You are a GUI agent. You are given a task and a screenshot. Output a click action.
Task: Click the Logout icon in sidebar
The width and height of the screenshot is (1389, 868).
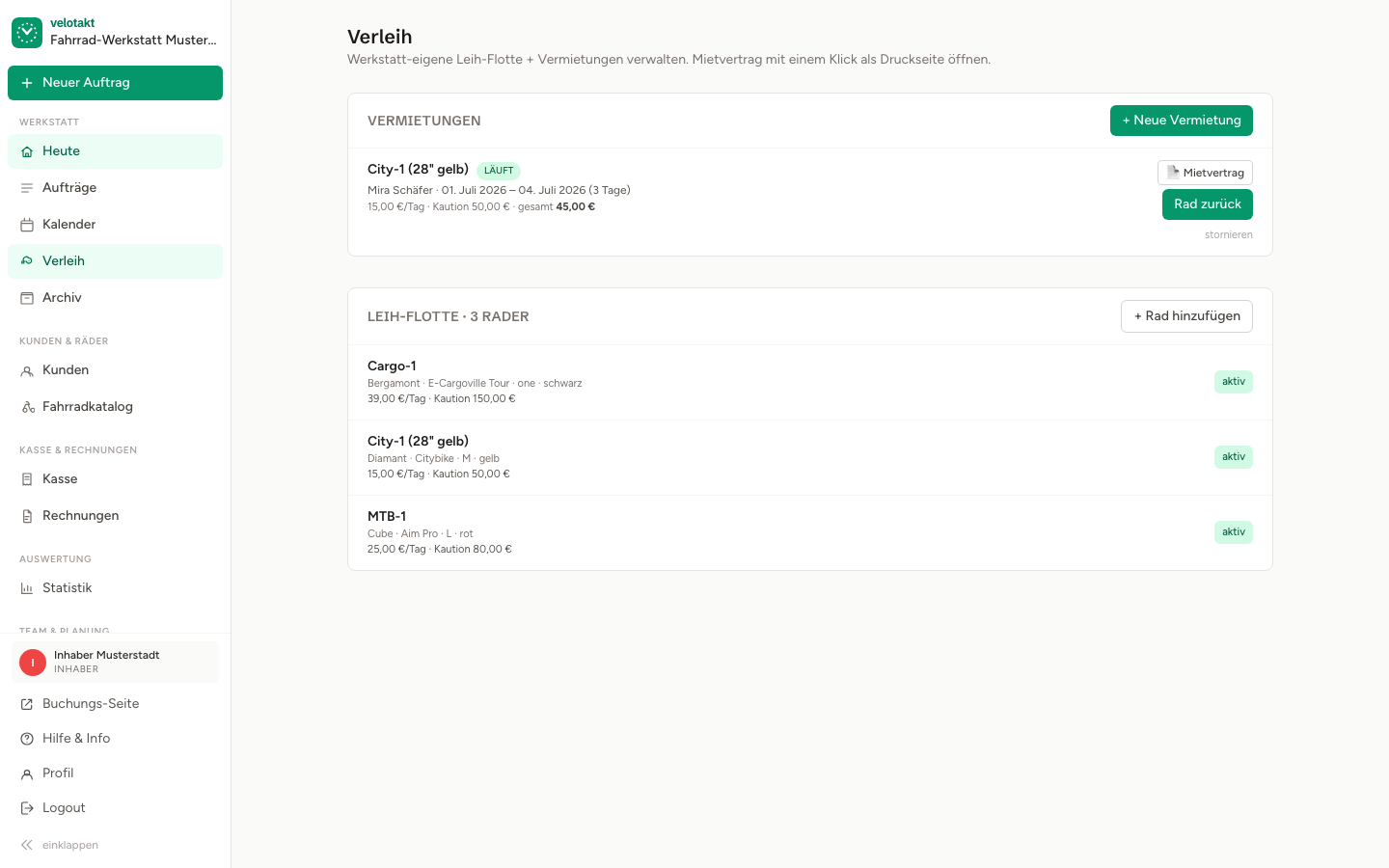(x=27, y=808)
